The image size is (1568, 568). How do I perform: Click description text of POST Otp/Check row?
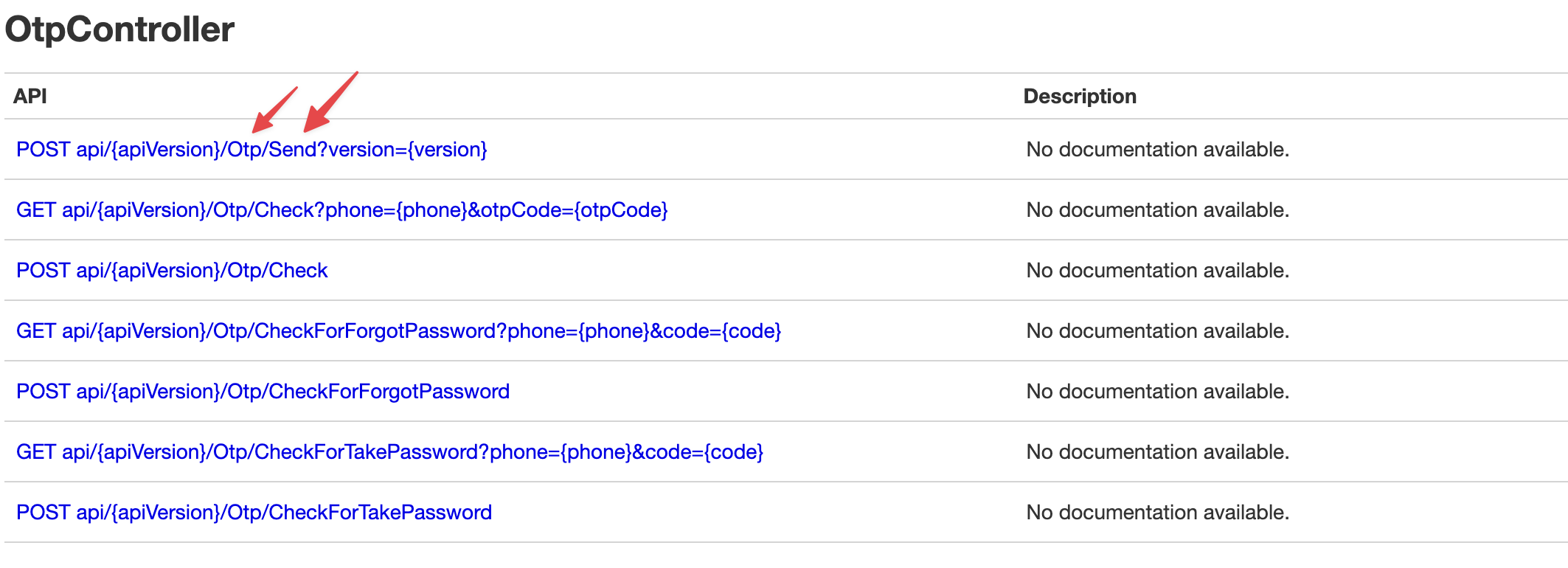coord(1158,271)
